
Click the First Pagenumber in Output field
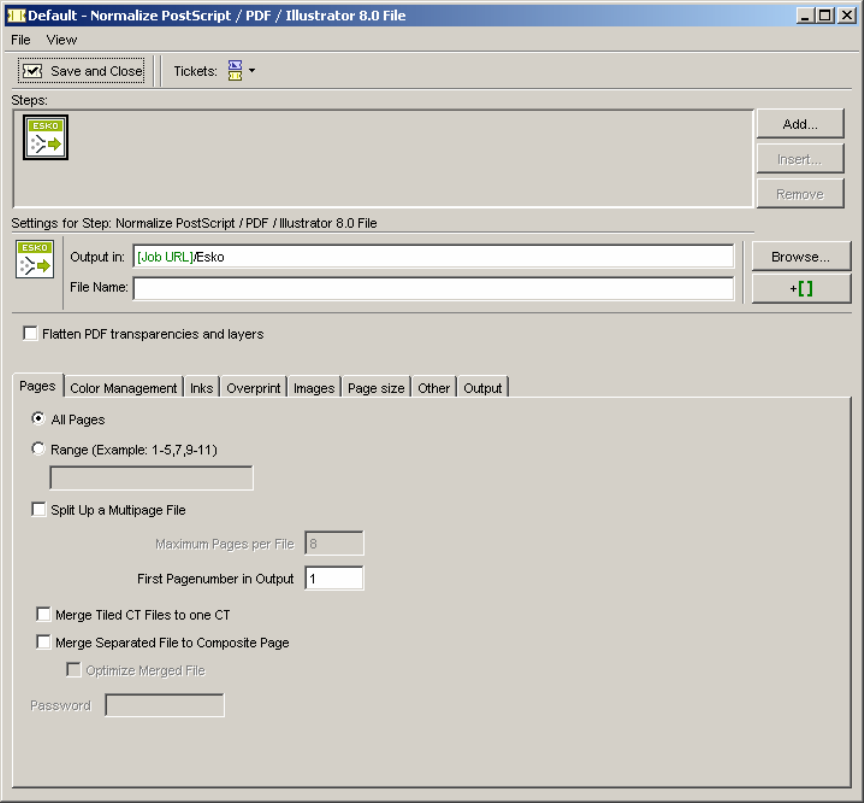click(x=334, y=578)
